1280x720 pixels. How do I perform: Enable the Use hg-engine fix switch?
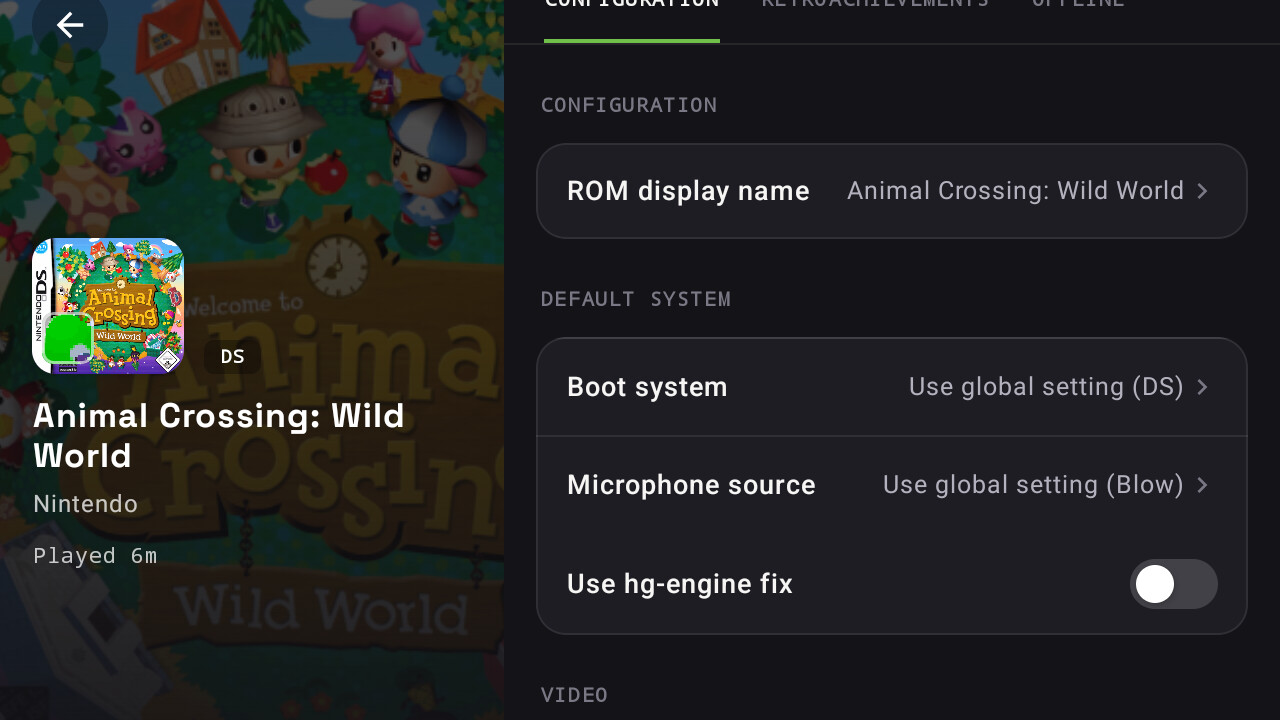[x=1174, y=584]
